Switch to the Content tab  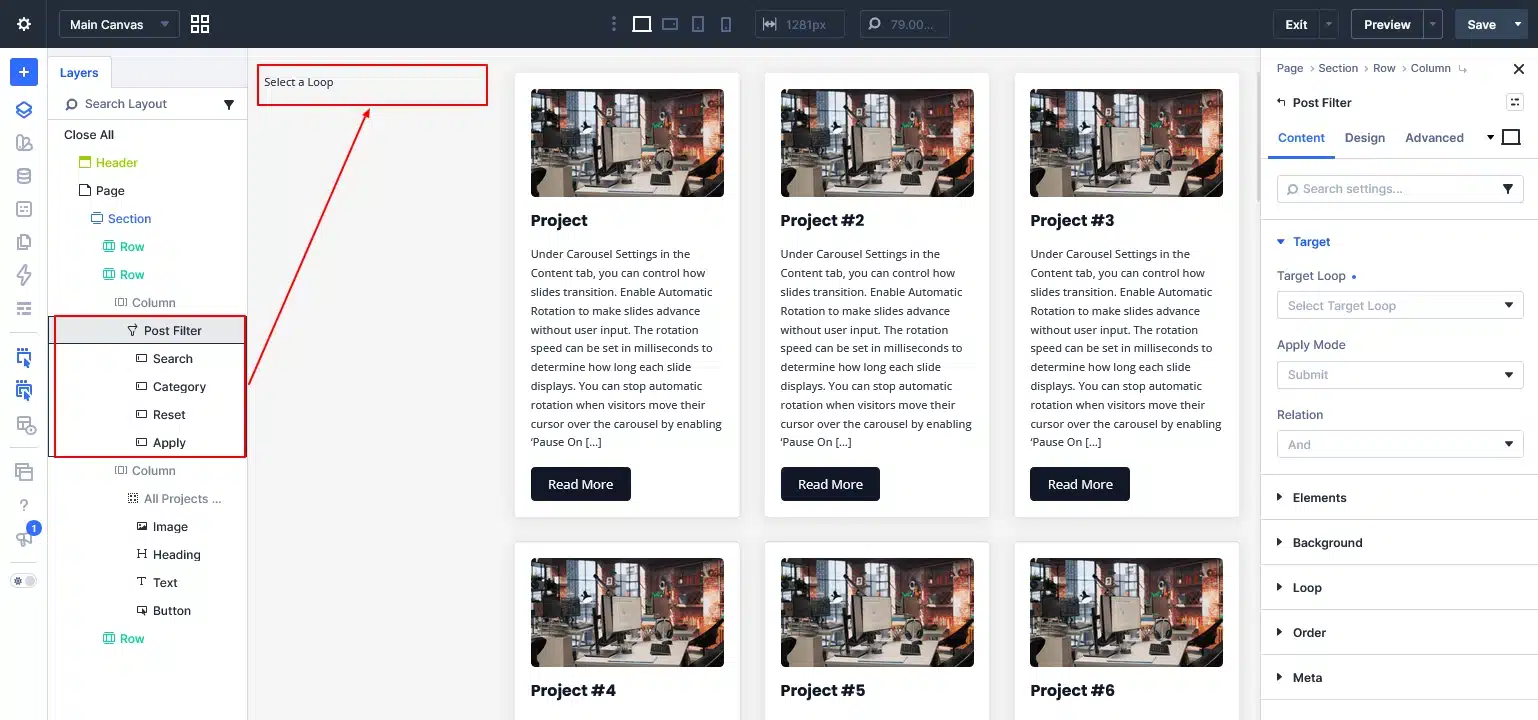(x=1301, y=138)
